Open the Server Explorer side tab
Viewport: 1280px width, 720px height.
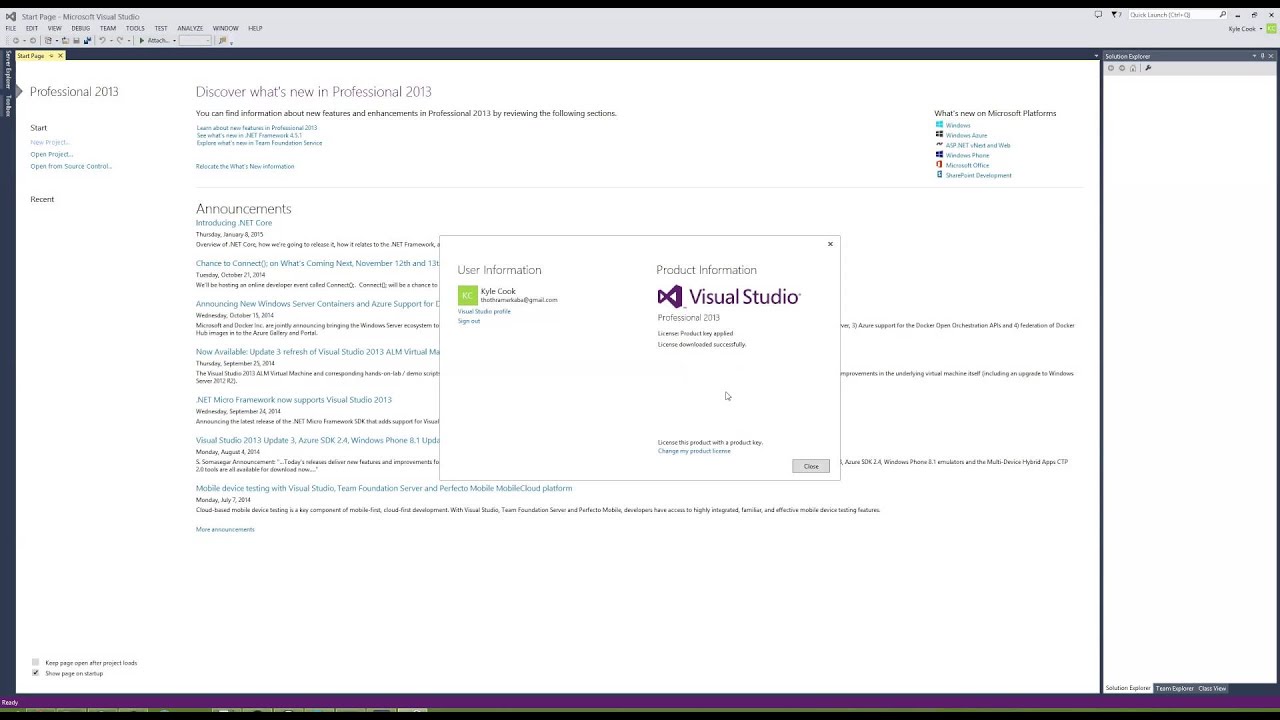pos(7,70)
